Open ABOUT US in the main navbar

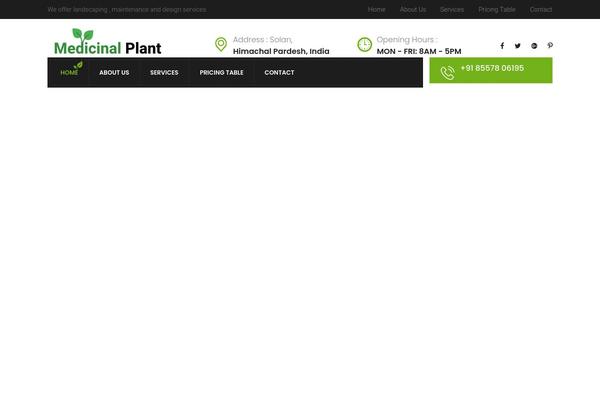point(114,72)
